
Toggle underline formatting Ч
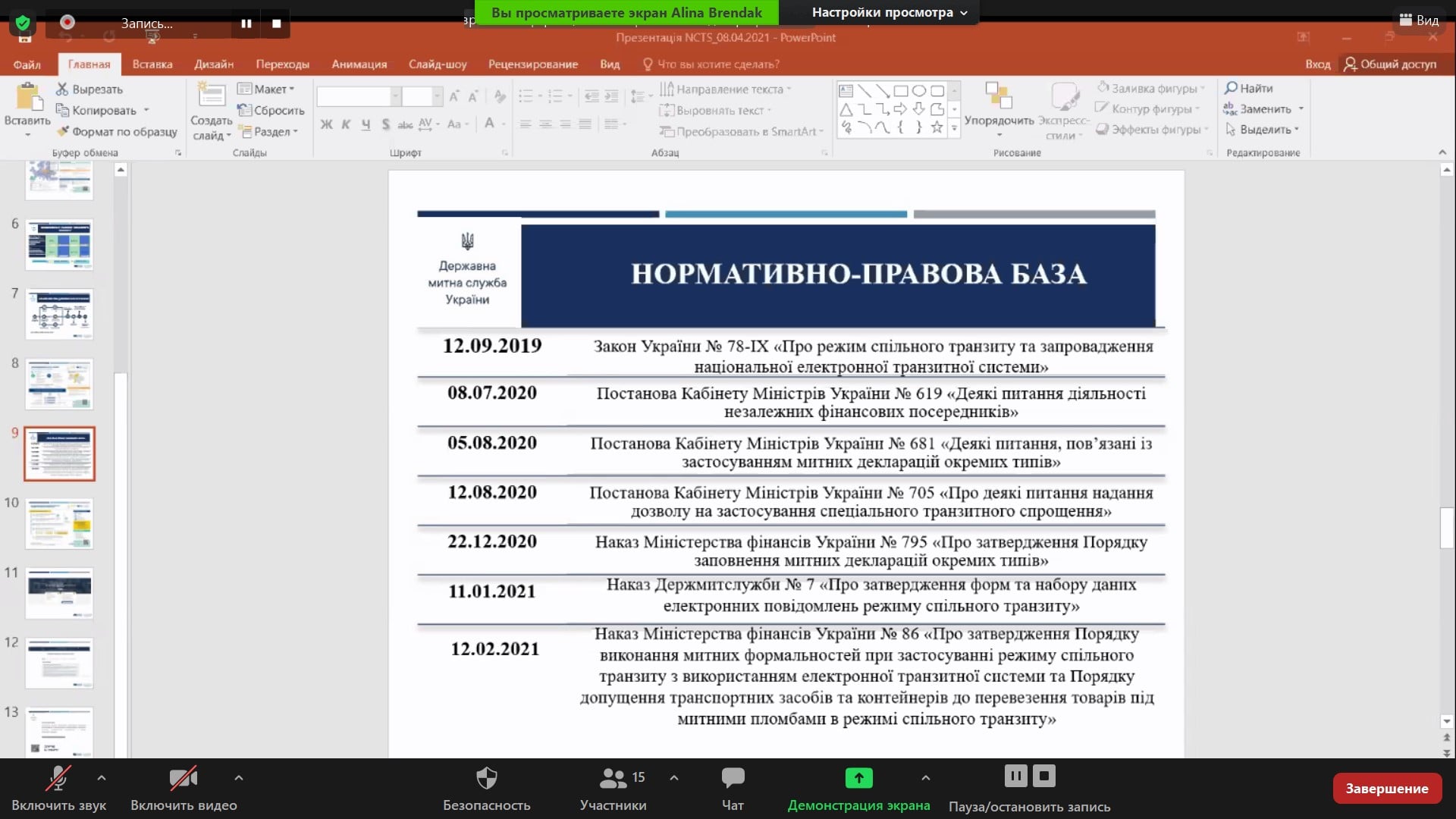pos(366,124)
